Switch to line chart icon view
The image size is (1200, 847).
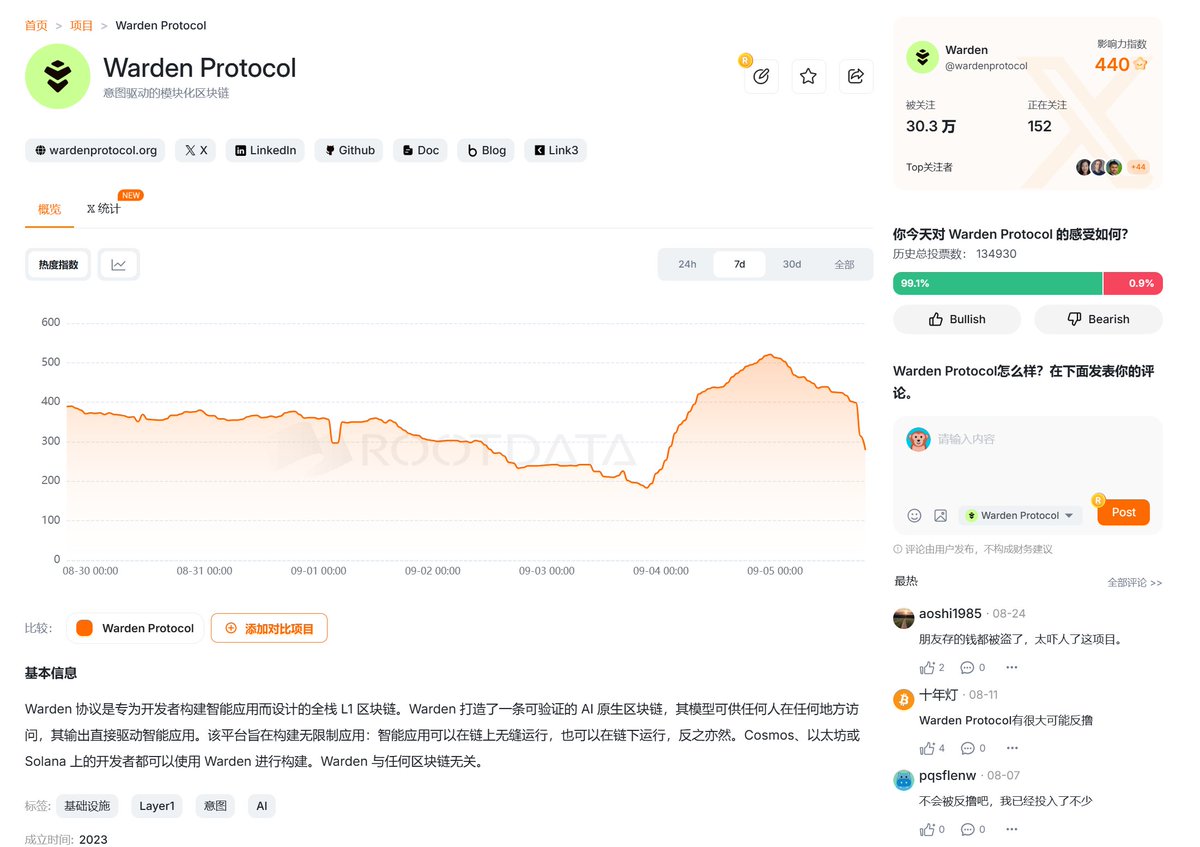tap(119, 265)
